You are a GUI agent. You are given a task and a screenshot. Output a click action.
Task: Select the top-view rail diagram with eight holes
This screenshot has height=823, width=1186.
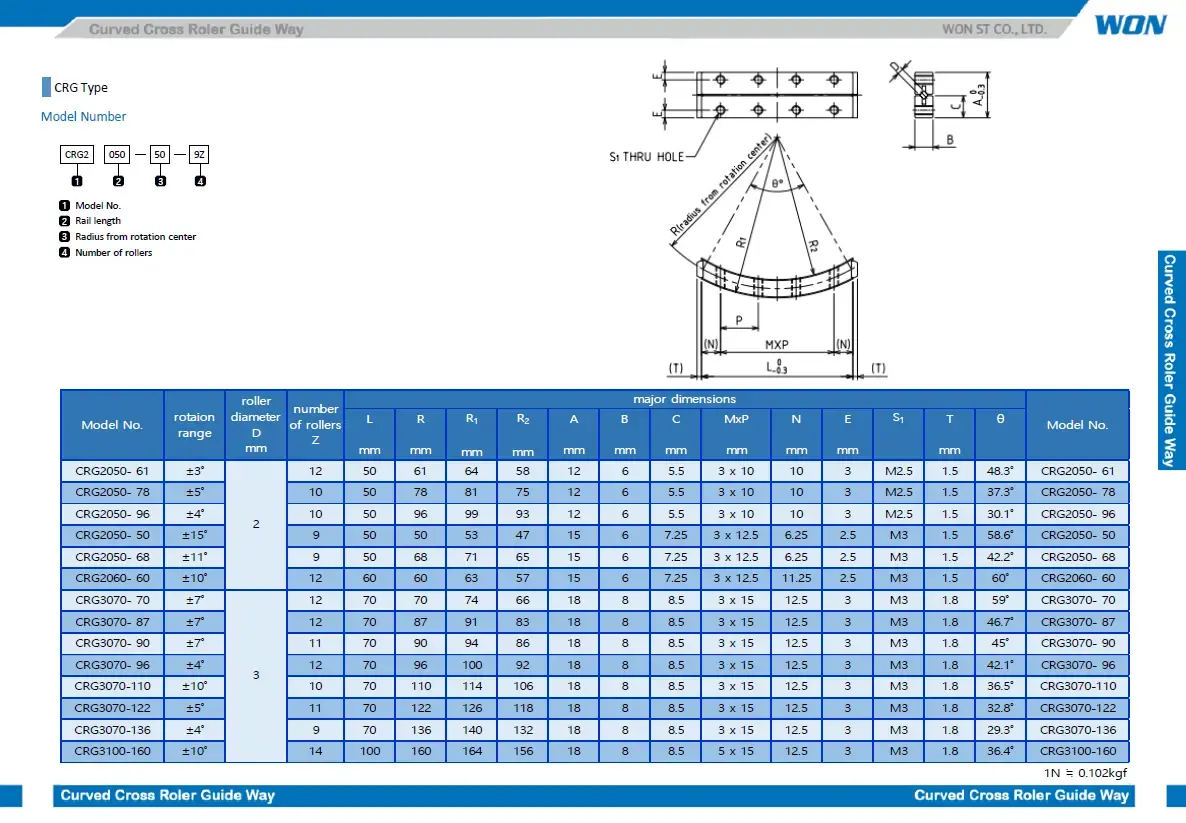776,95
